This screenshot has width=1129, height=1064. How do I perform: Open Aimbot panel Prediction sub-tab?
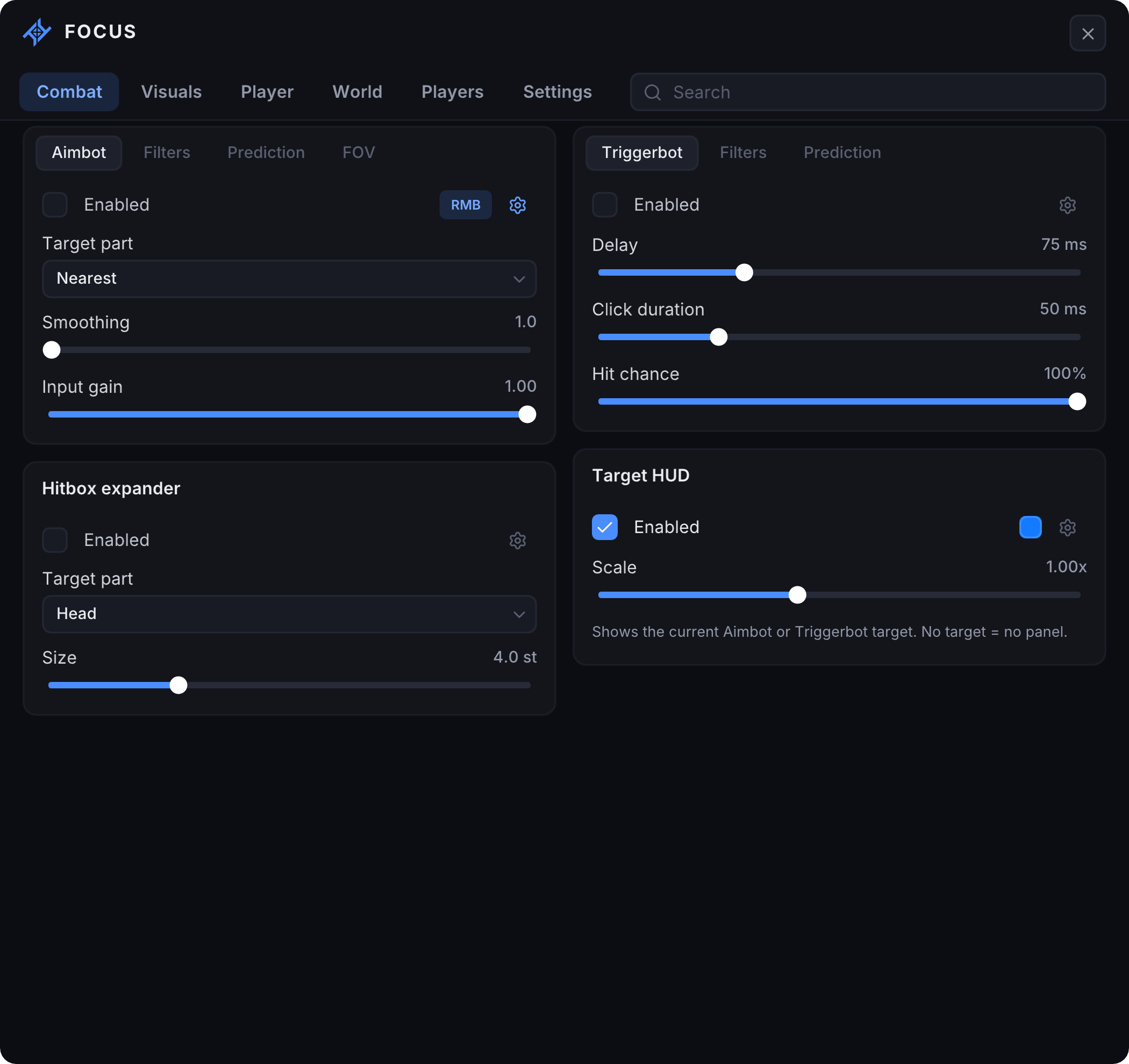tap(266, 153)
